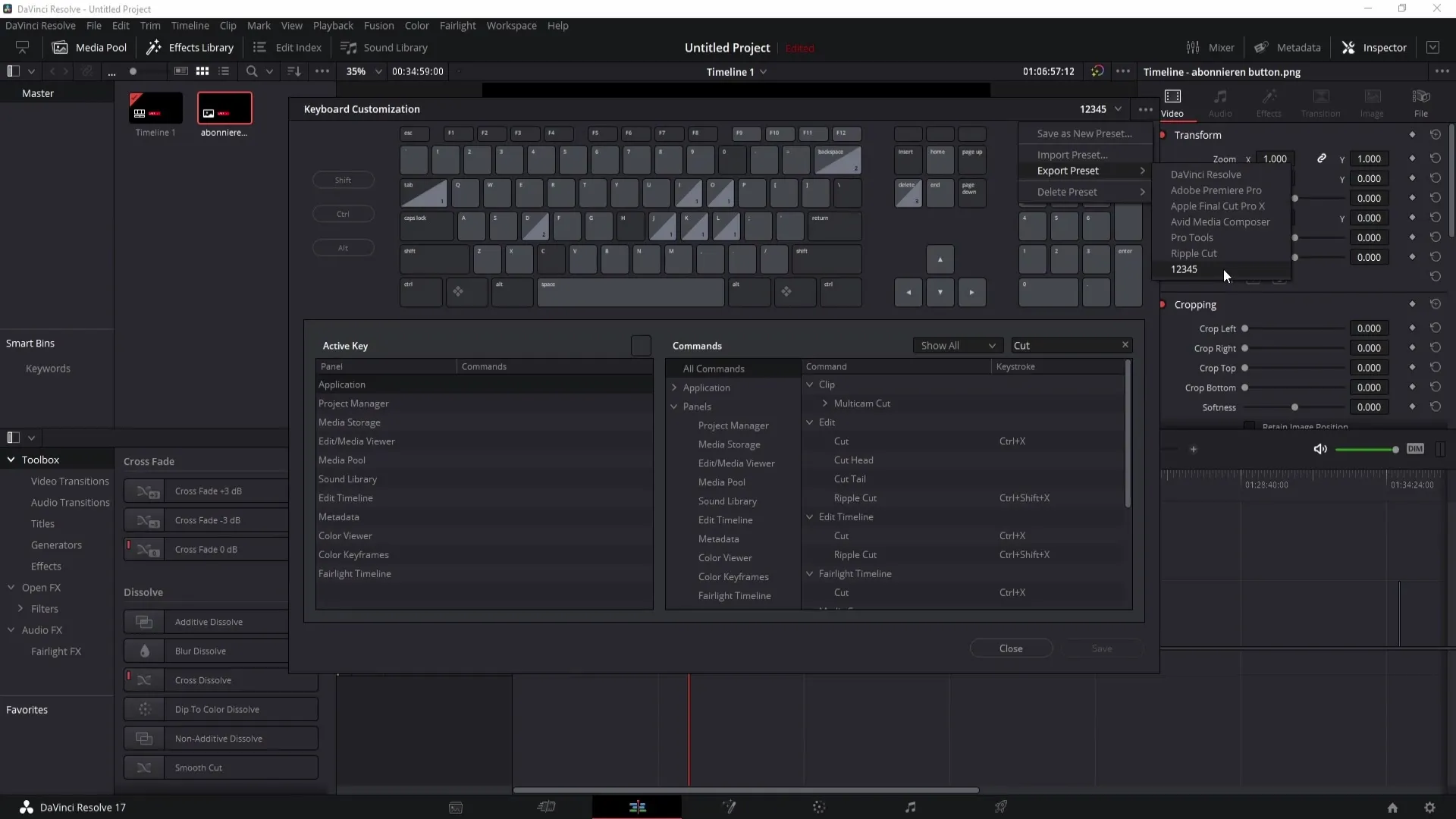This screenshot has height=819, width=1456.
Task: Toggle the zoom link X/Y icon
Action: pyautogui.click(x=1321, y=158)
